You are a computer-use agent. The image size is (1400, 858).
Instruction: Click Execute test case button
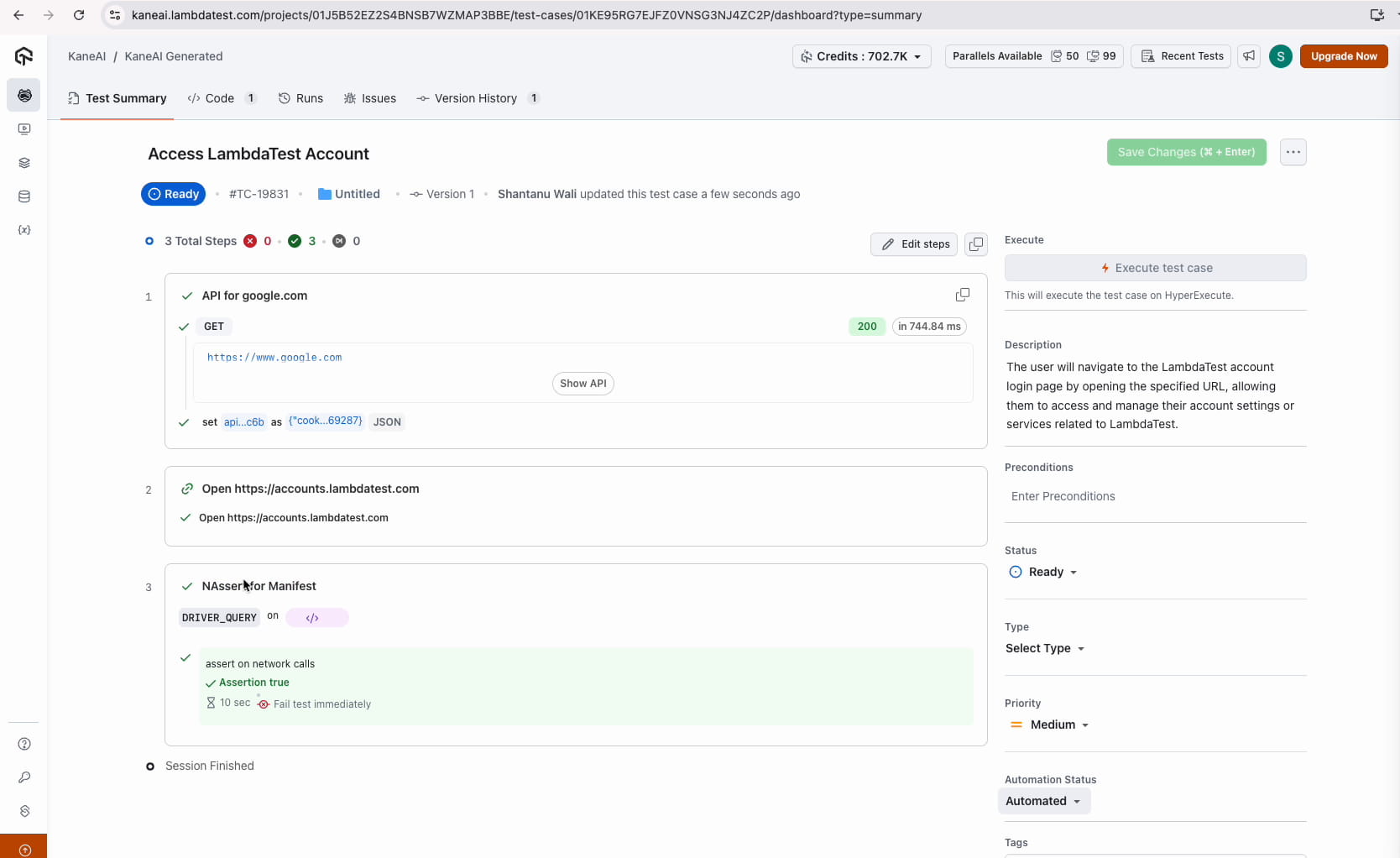[x=1155, y=268]
